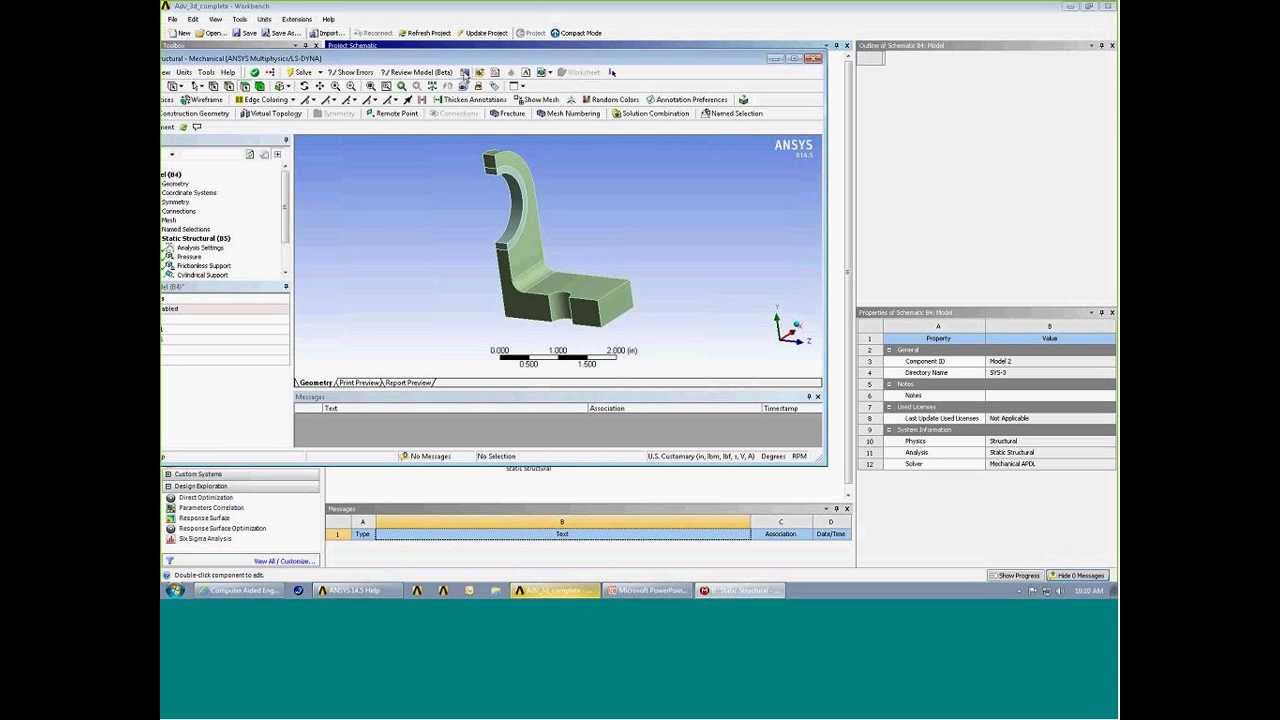
Task: Switch to the Geometry tab
Action: (315, 383)
